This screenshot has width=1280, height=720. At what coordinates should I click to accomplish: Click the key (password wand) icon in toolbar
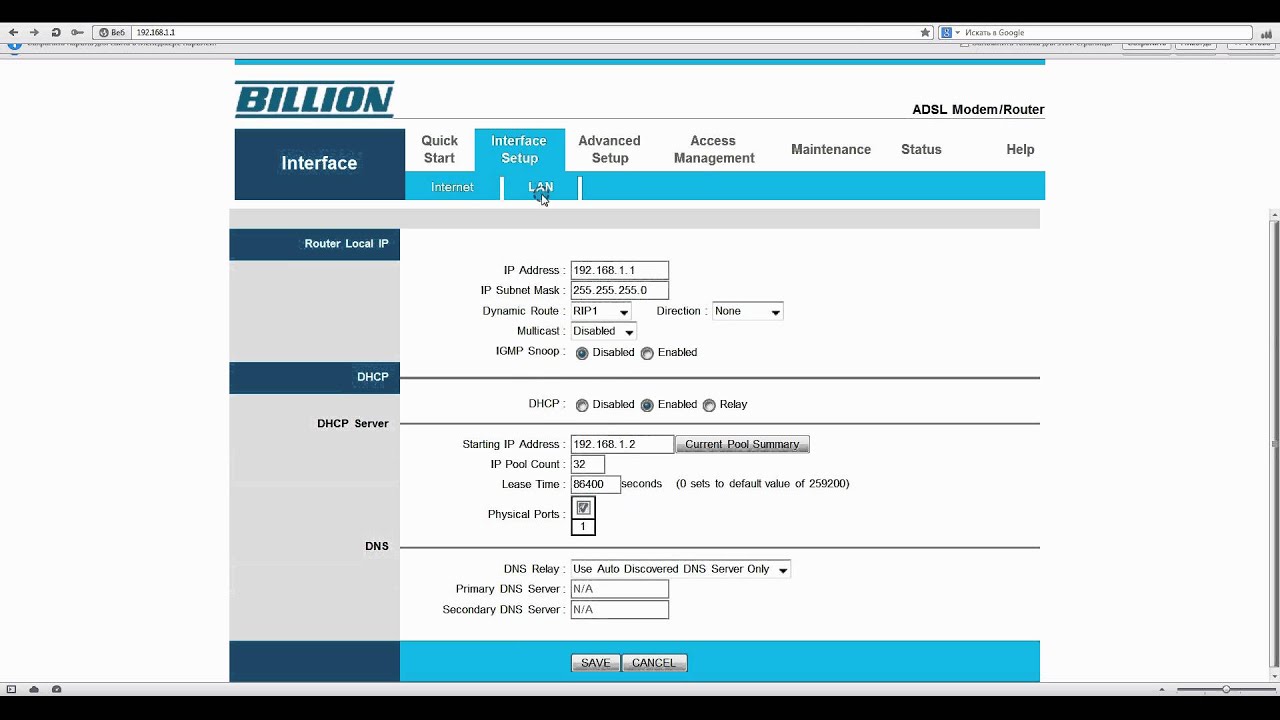coord(77,33)
